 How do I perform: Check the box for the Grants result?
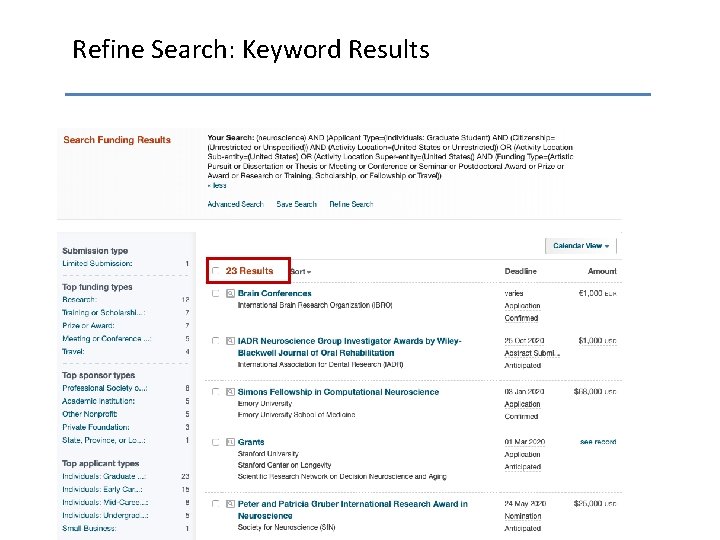pos(215,442)
